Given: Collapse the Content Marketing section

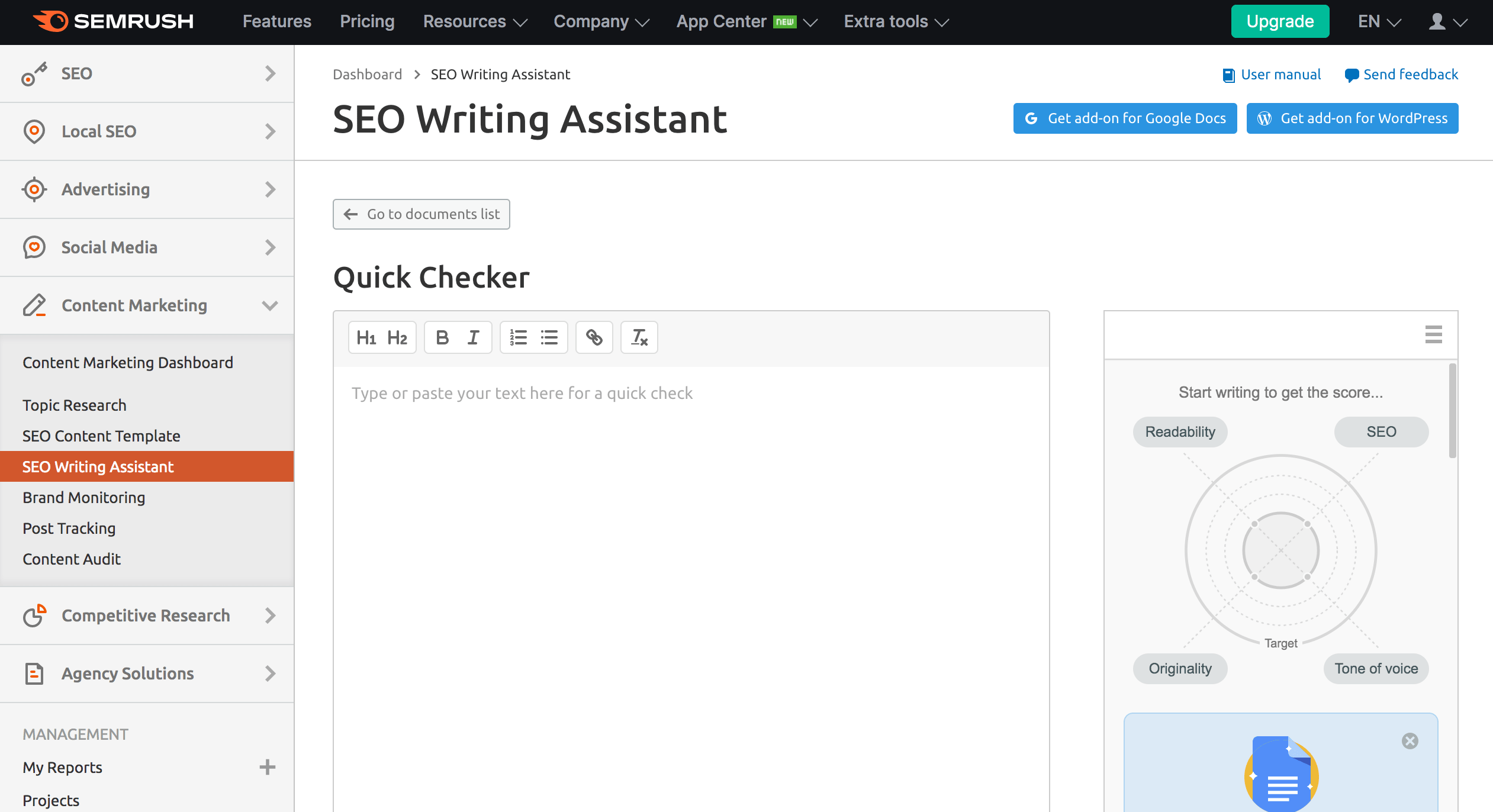Looking at the screenshot, I should pos(270,305).
